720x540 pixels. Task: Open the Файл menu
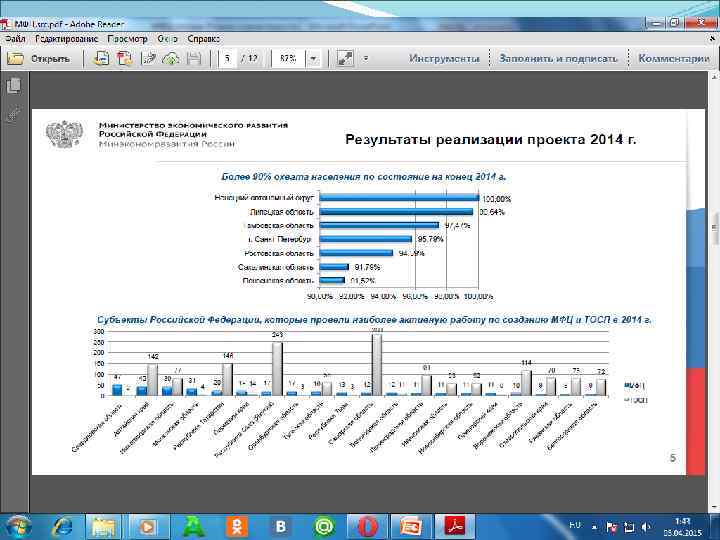click(15, 39)
